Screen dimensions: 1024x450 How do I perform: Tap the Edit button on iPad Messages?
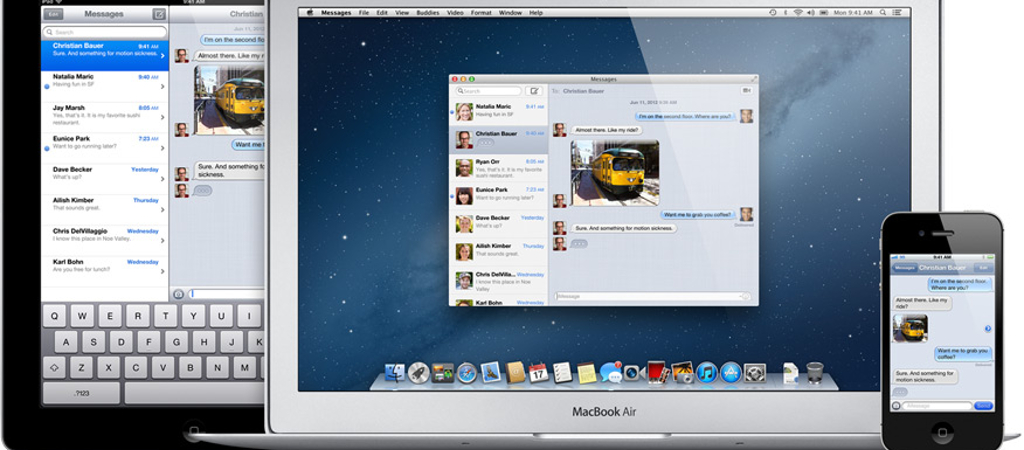click(x=53, y=14)
